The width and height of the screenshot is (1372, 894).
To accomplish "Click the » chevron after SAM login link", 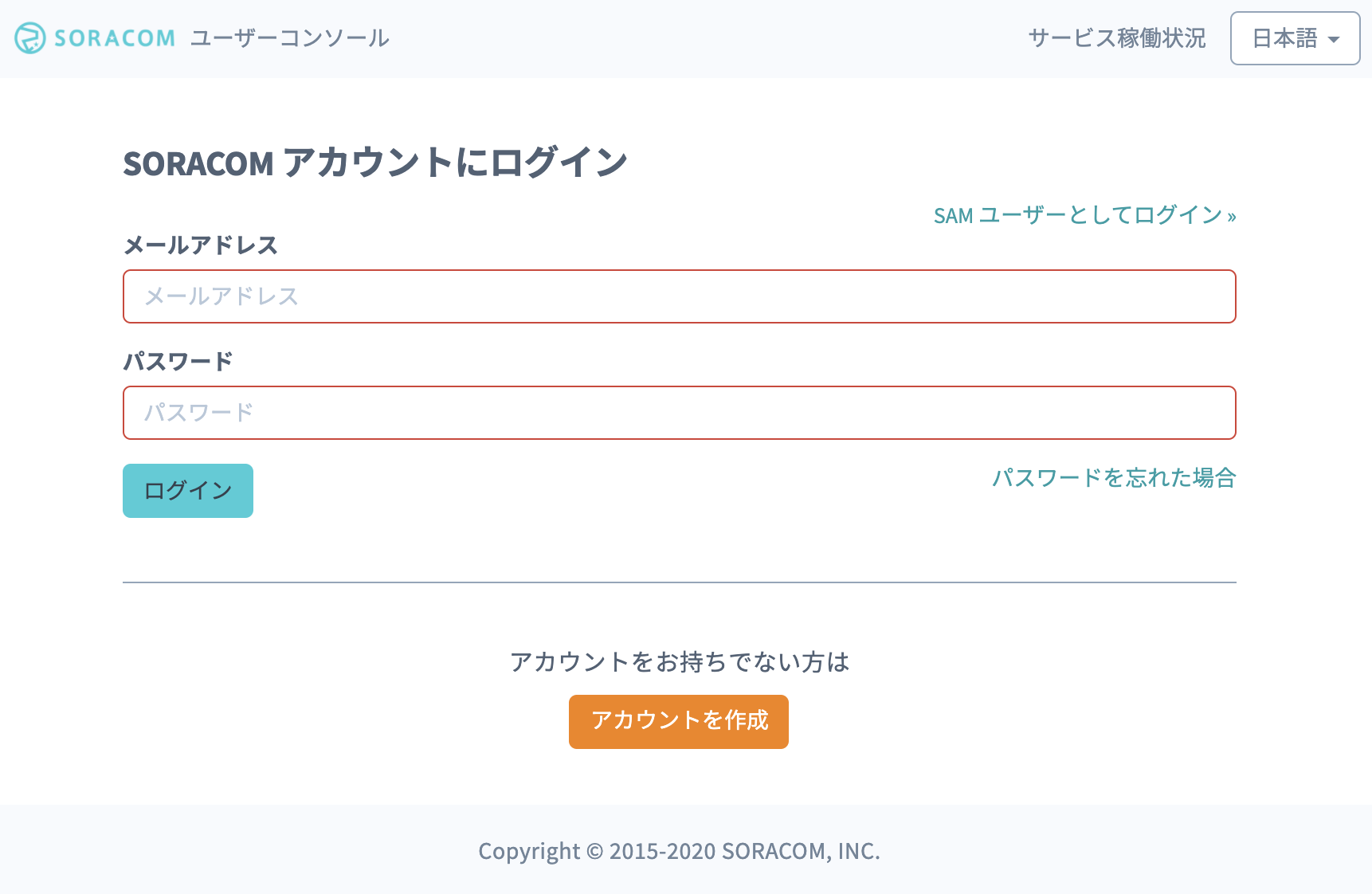I will tap(1231, 217).
